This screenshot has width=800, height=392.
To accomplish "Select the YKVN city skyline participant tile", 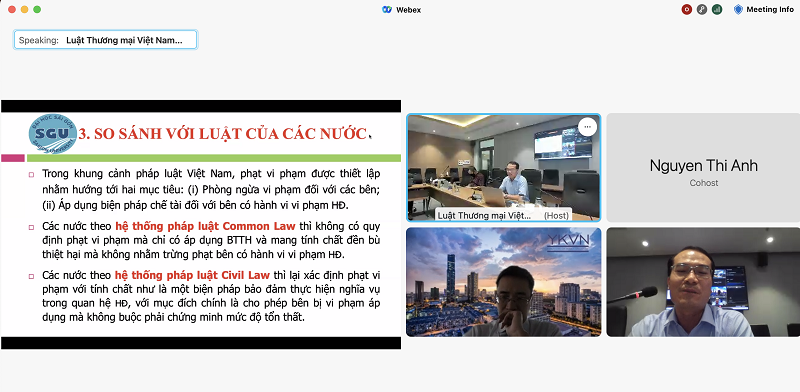I will (504, 282).
